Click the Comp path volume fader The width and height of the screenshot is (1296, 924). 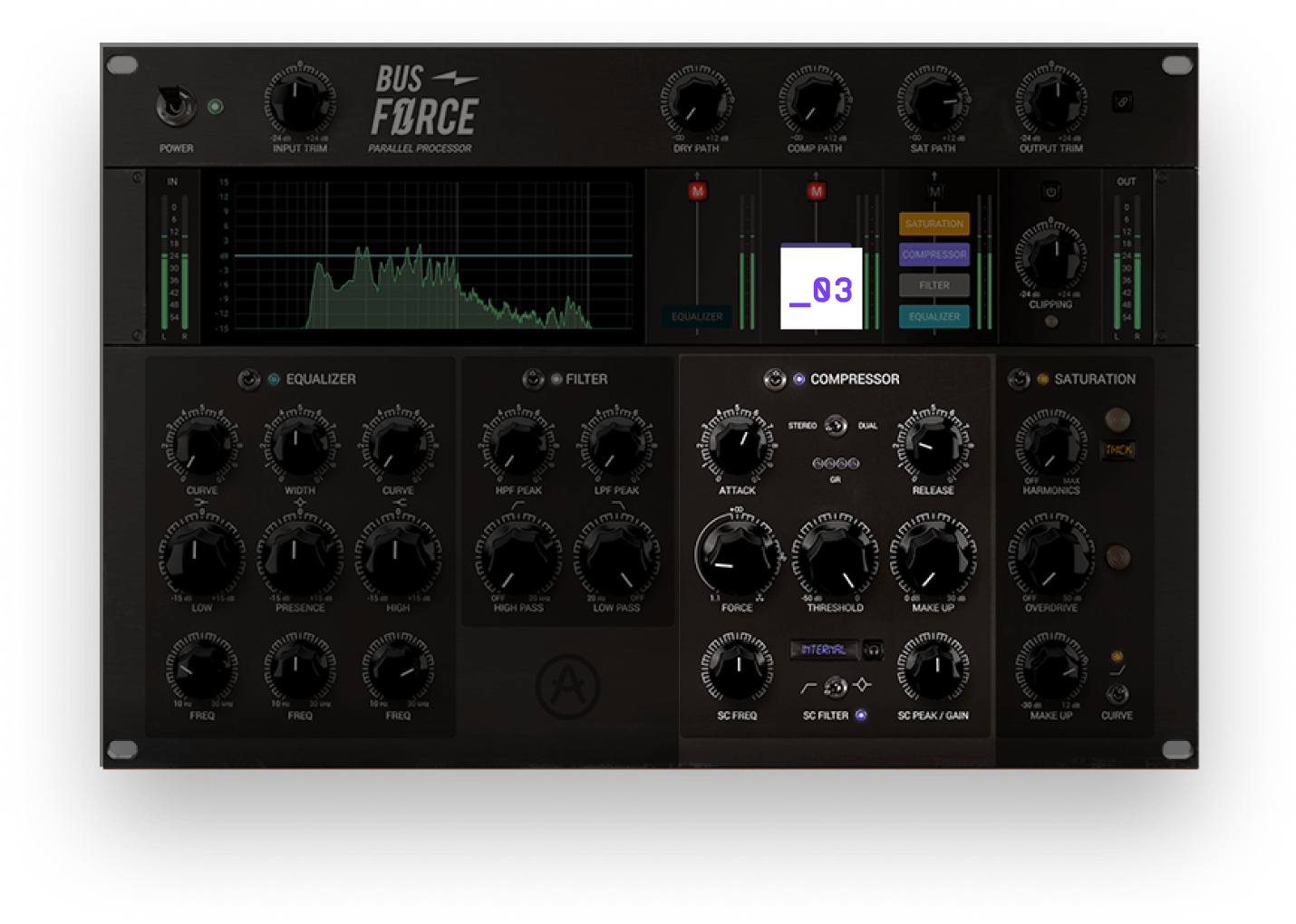tap(817, 263)
